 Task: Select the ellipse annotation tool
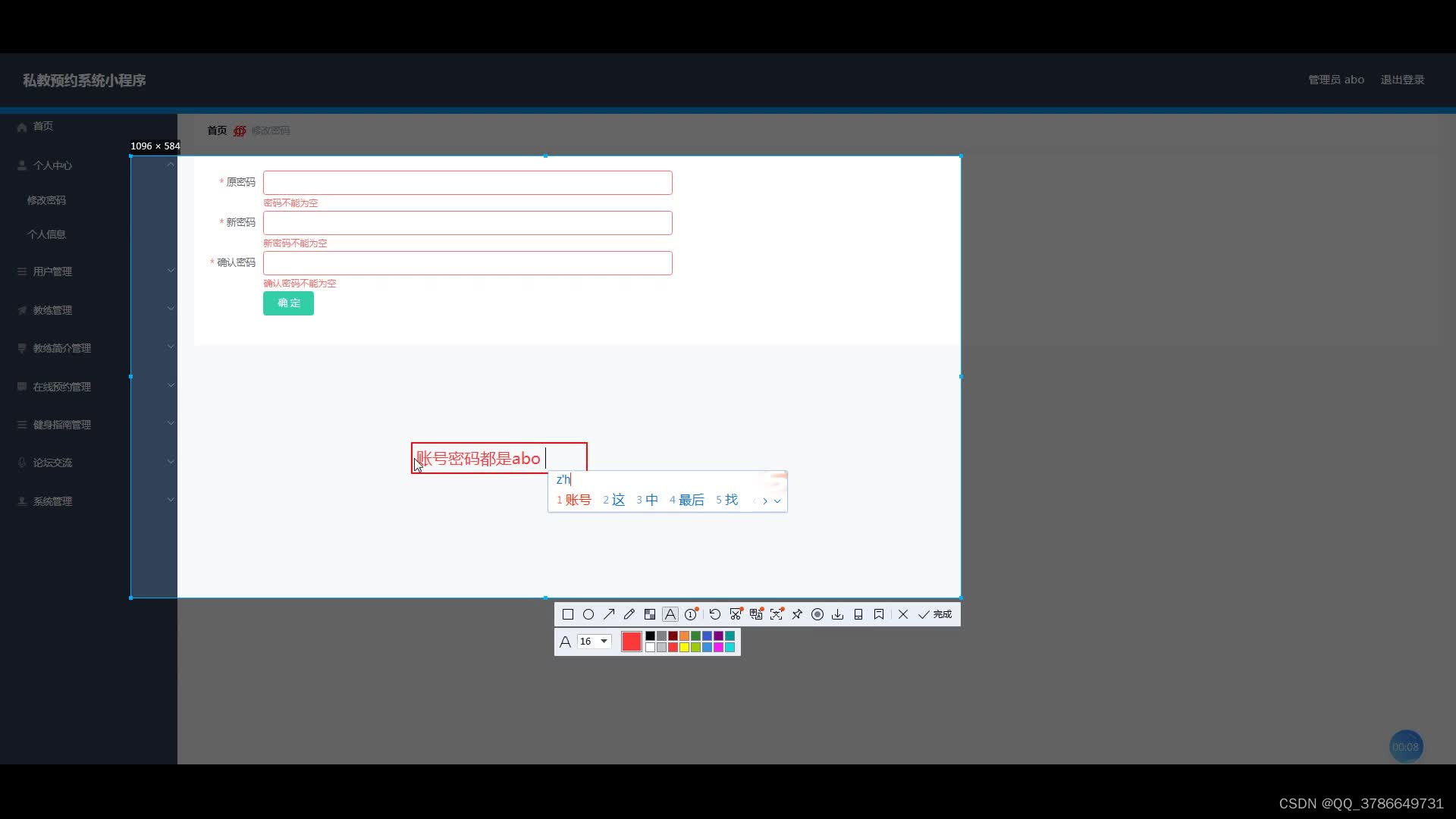click(588, 615)
